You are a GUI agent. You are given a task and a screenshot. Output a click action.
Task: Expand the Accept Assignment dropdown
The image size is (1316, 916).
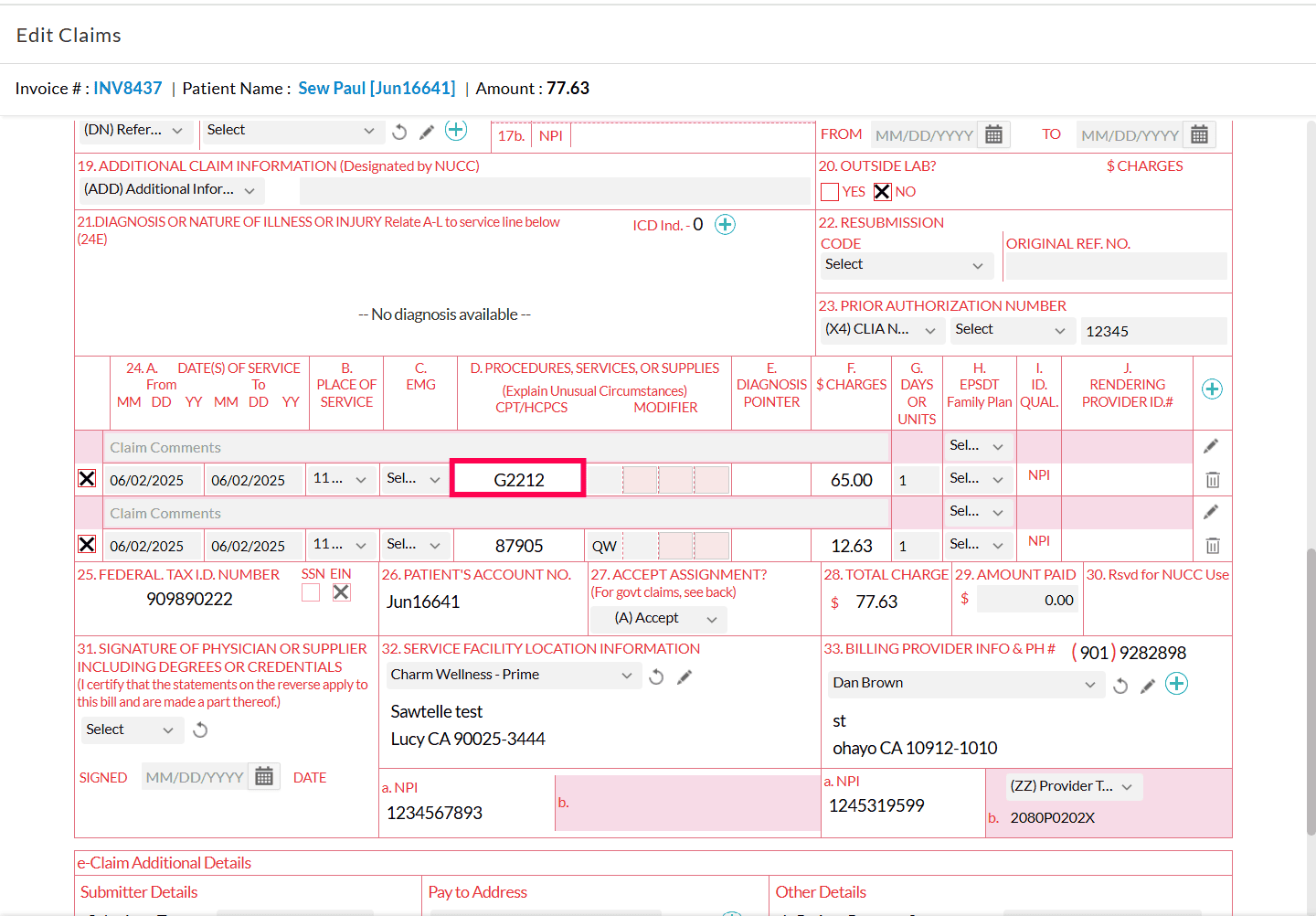(658, 619)
